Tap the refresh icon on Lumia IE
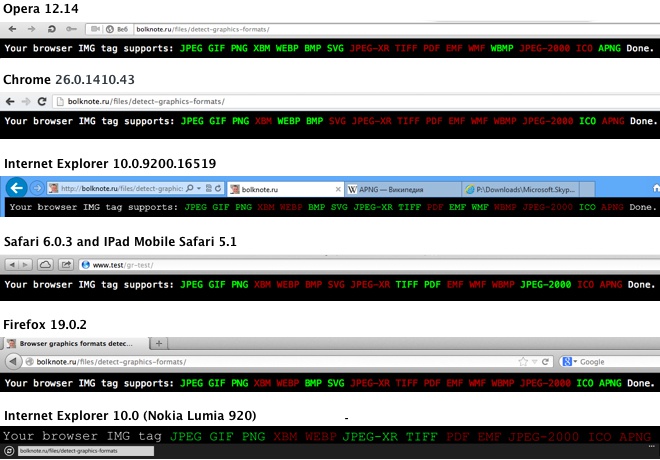 click(x=9, y=451)
